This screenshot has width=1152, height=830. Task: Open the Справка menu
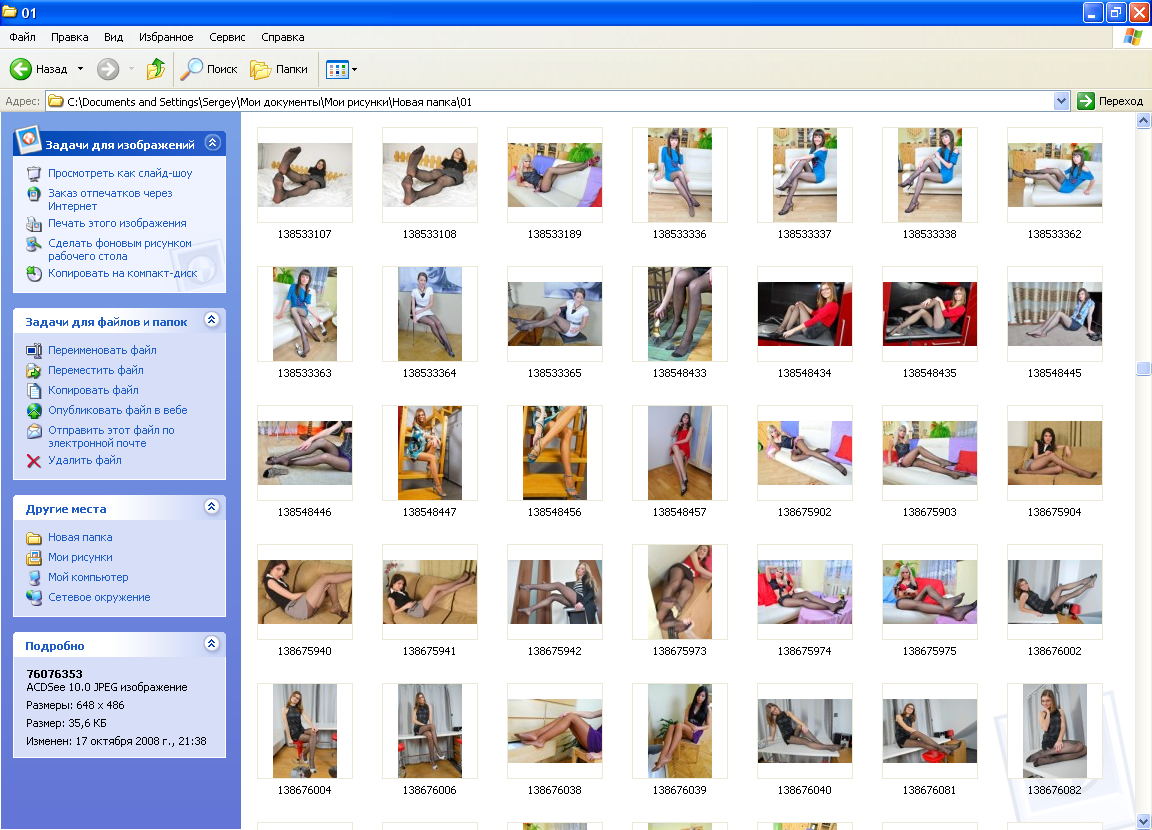coord(283,37)
